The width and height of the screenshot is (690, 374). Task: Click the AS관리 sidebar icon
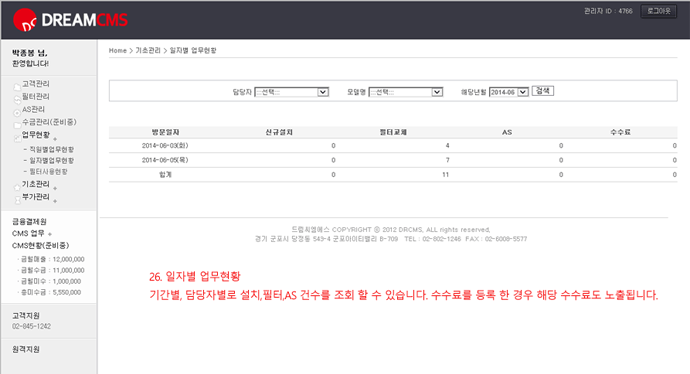tap(17, 113)
